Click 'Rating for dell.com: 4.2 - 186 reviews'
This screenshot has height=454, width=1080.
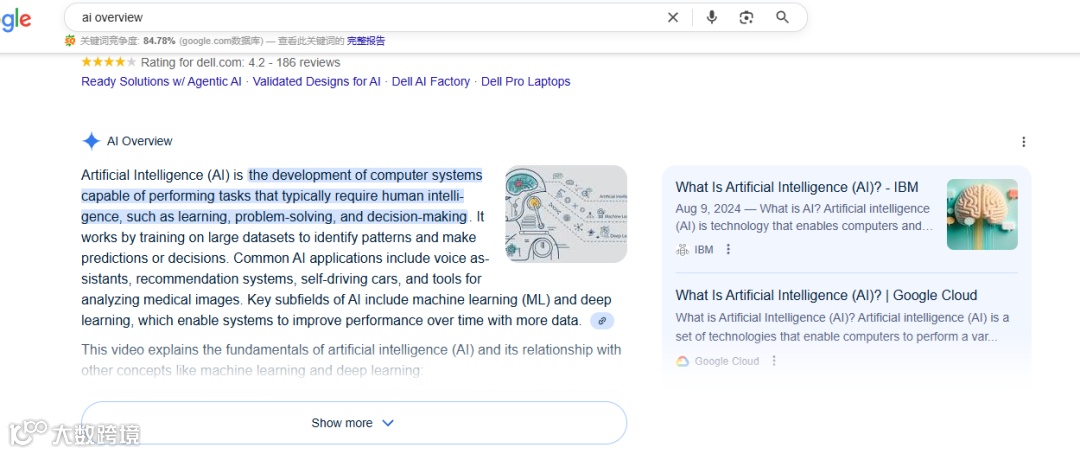pos(240,63)
